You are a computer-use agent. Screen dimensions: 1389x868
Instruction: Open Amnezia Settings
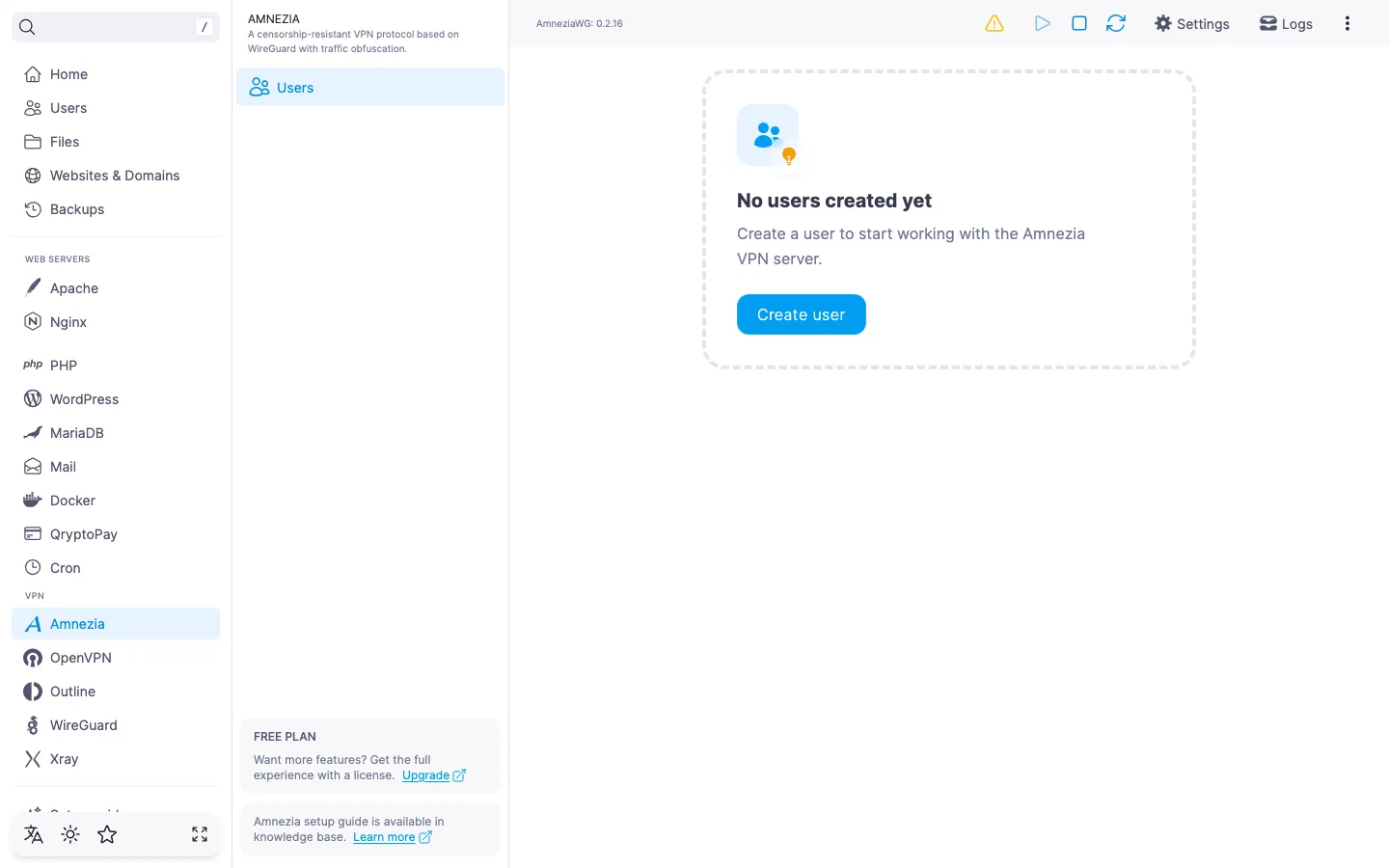1192,23
